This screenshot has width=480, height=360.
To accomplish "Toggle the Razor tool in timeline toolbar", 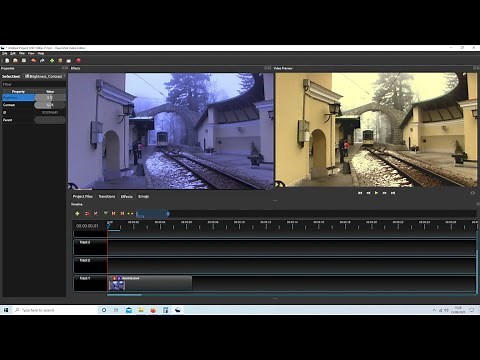I will click(x=96, y=213).
